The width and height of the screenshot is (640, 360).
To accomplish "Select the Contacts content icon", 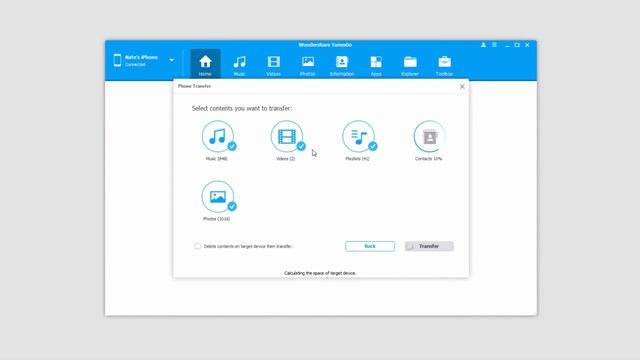I will (x=429, y=137).
